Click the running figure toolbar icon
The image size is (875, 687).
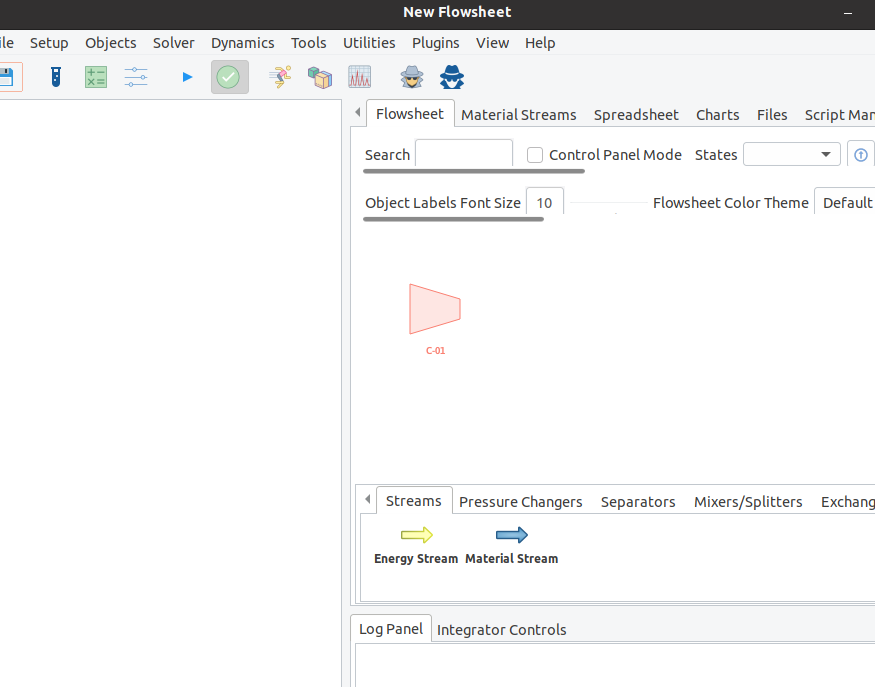click(280, 77)
